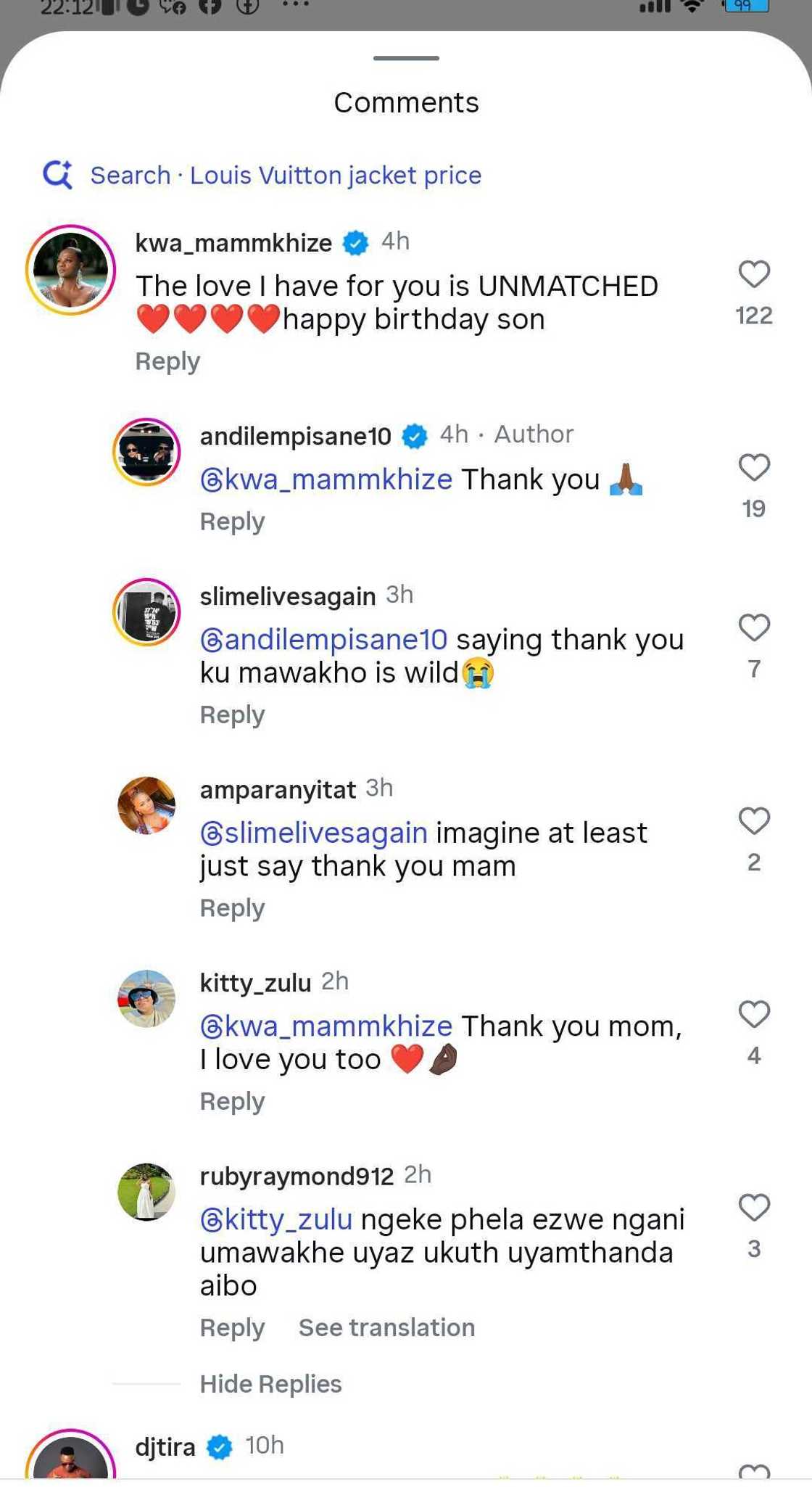Expand translation of rubyraymond912's comment

pyautogui.click(x=386, y=1327)
